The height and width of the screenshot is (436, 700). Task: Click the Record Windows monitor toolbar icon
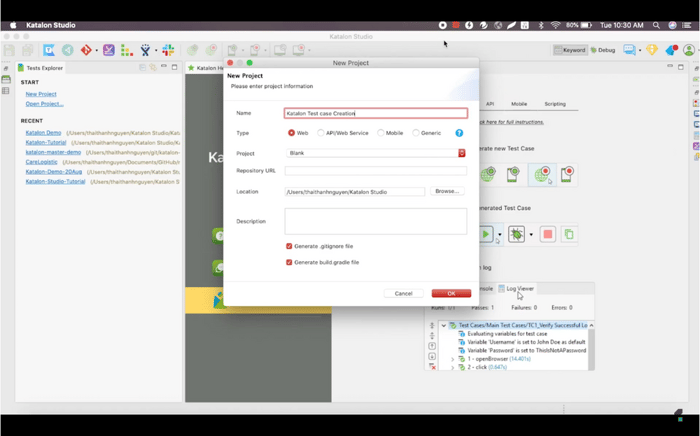pos(299,50)
